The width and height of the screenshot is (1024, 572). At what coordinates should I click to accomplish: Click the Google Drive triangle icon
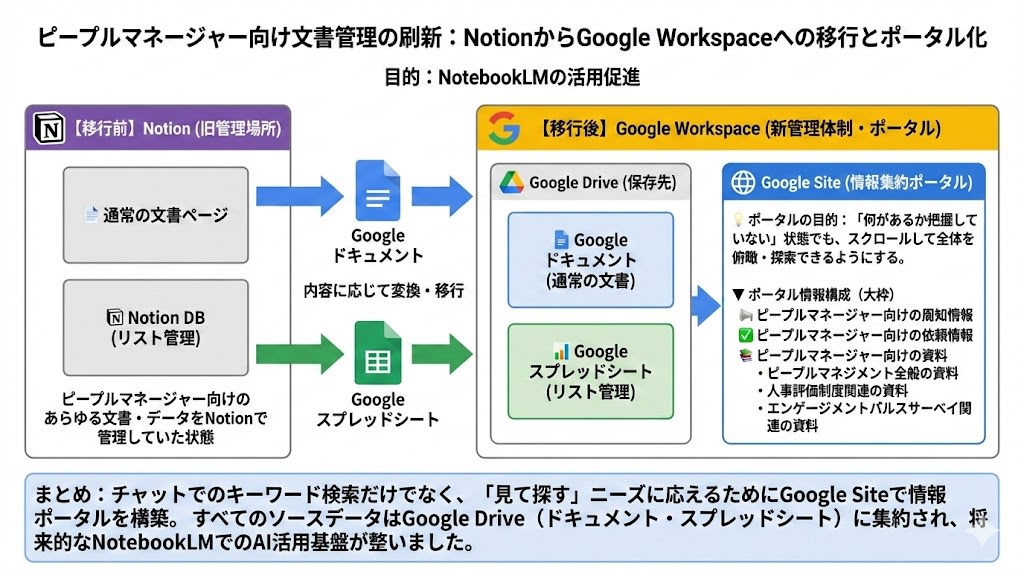point(511,182)
